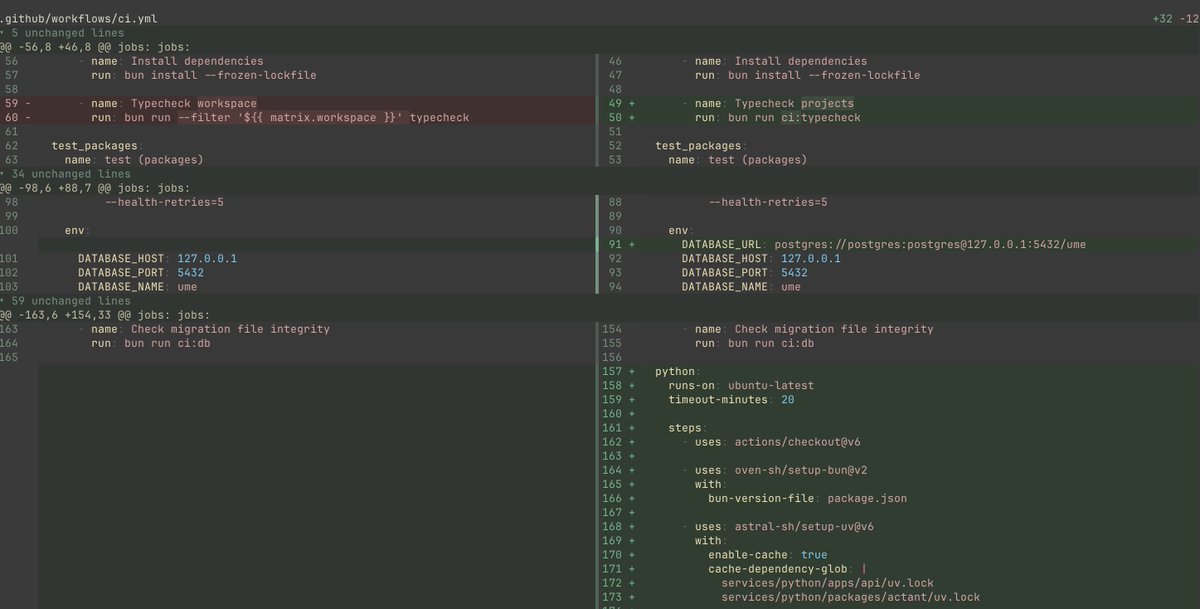
Task: Click "Check migration file integrity" on left line 163
Action: [x=231, y=328]
